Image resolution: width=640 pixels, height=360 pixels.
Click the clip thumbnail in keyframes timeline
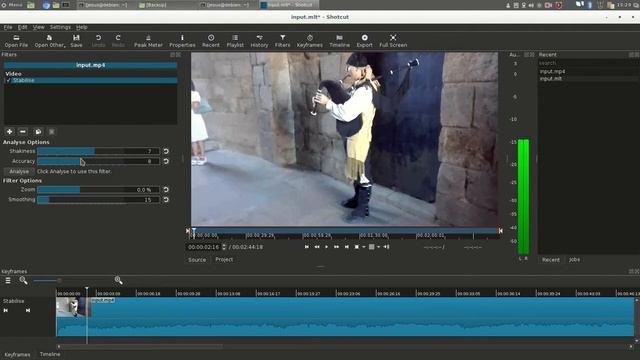(73, 307)
